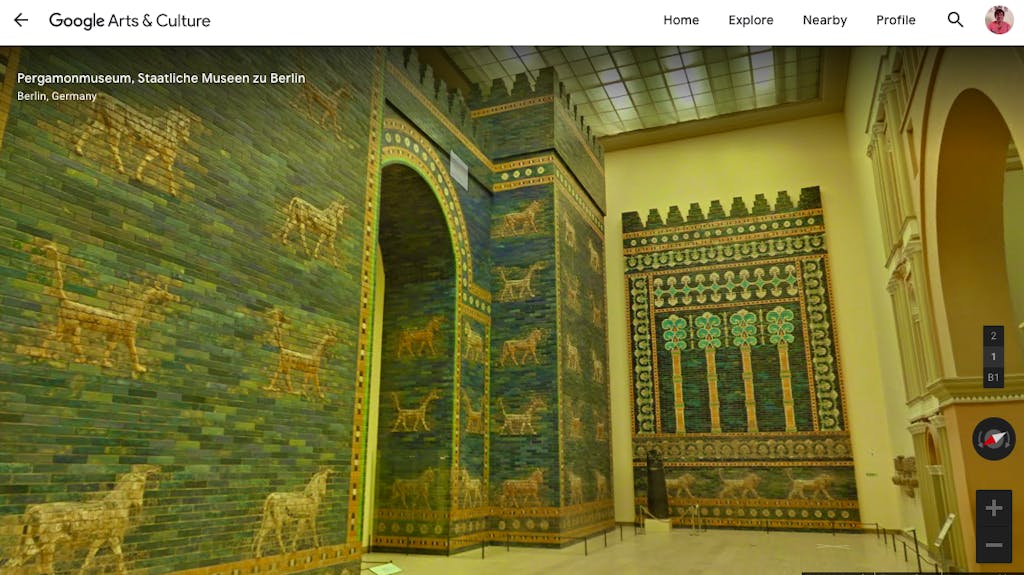1024x575 pixels.
Task: Select floor 1 level
Action: [x=993, y=357]
